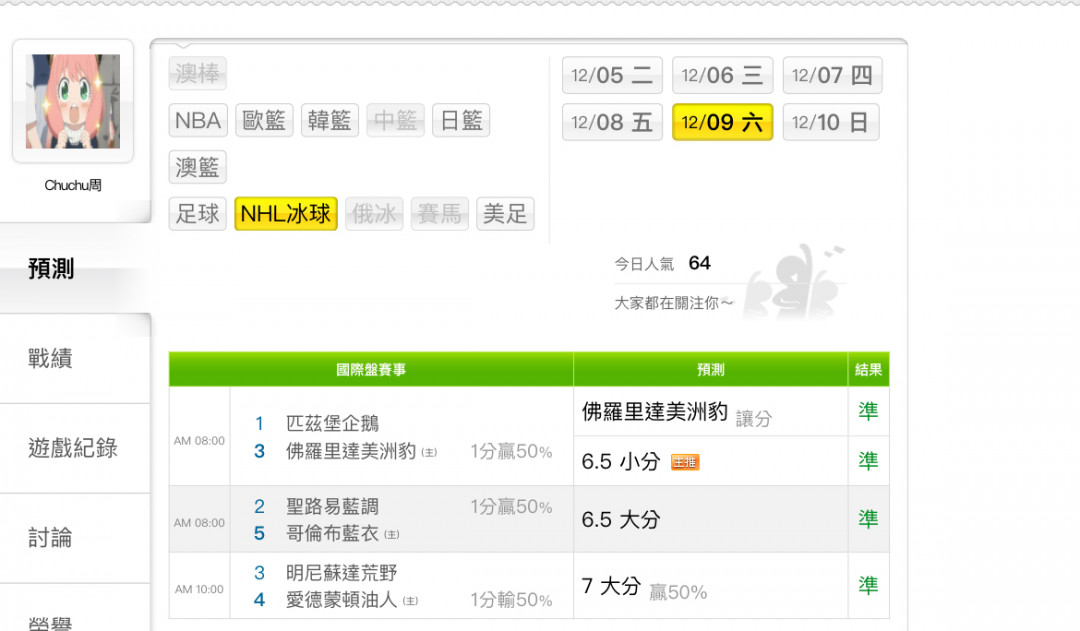1080x631 pixels.
Task: Select the NBA league filter
Action: 198,121
